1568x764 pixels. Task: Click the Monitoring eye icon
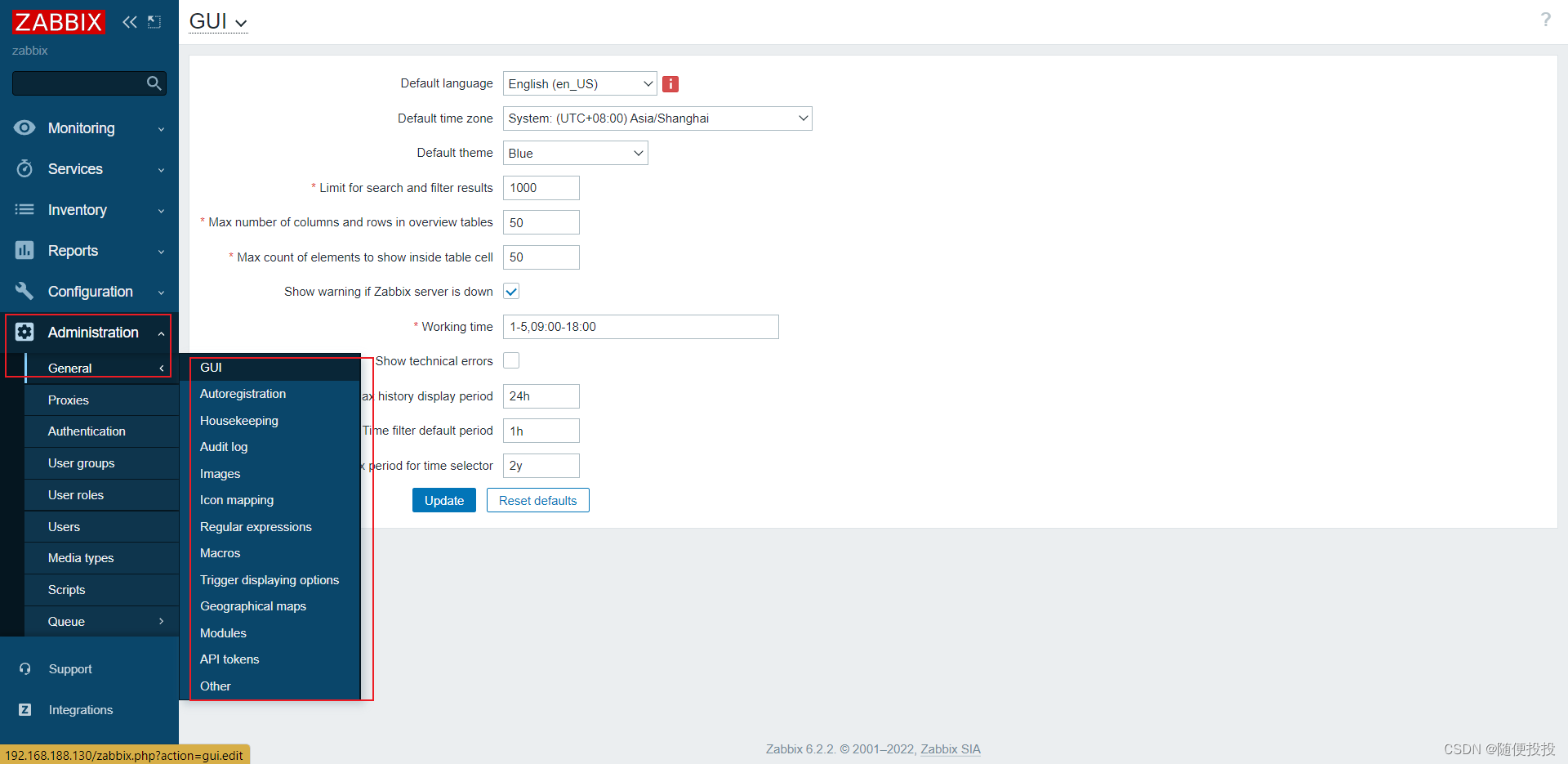[x=24, y=127]
